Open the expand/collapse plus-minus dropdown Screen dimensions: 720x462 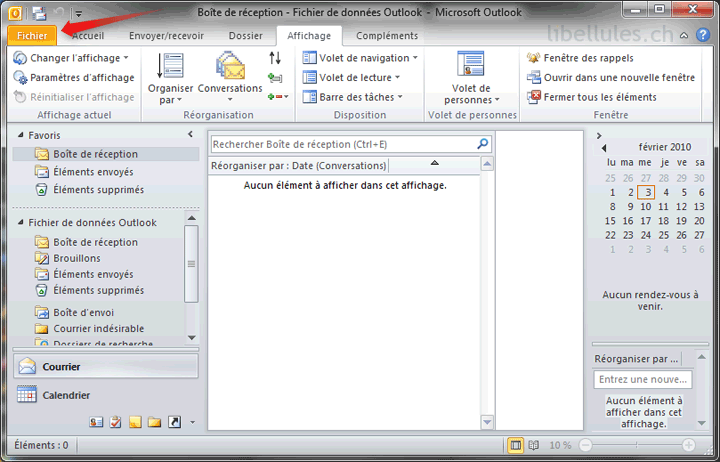point(278,97)
